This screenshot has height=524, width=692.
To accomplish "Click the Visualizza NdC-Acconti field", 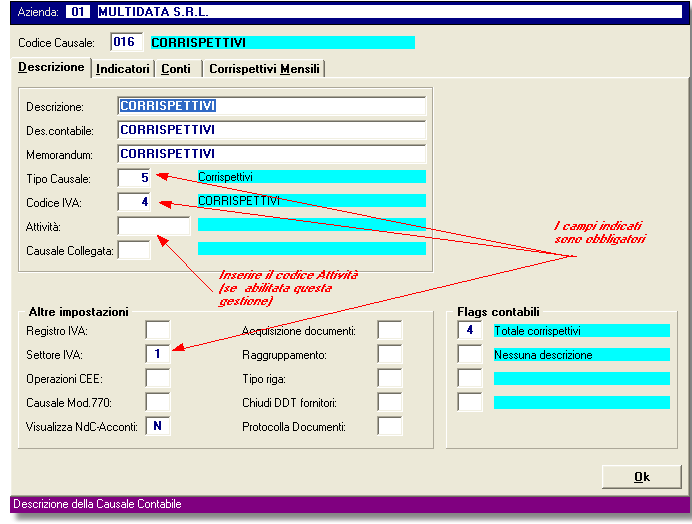I will coord(158,426).
